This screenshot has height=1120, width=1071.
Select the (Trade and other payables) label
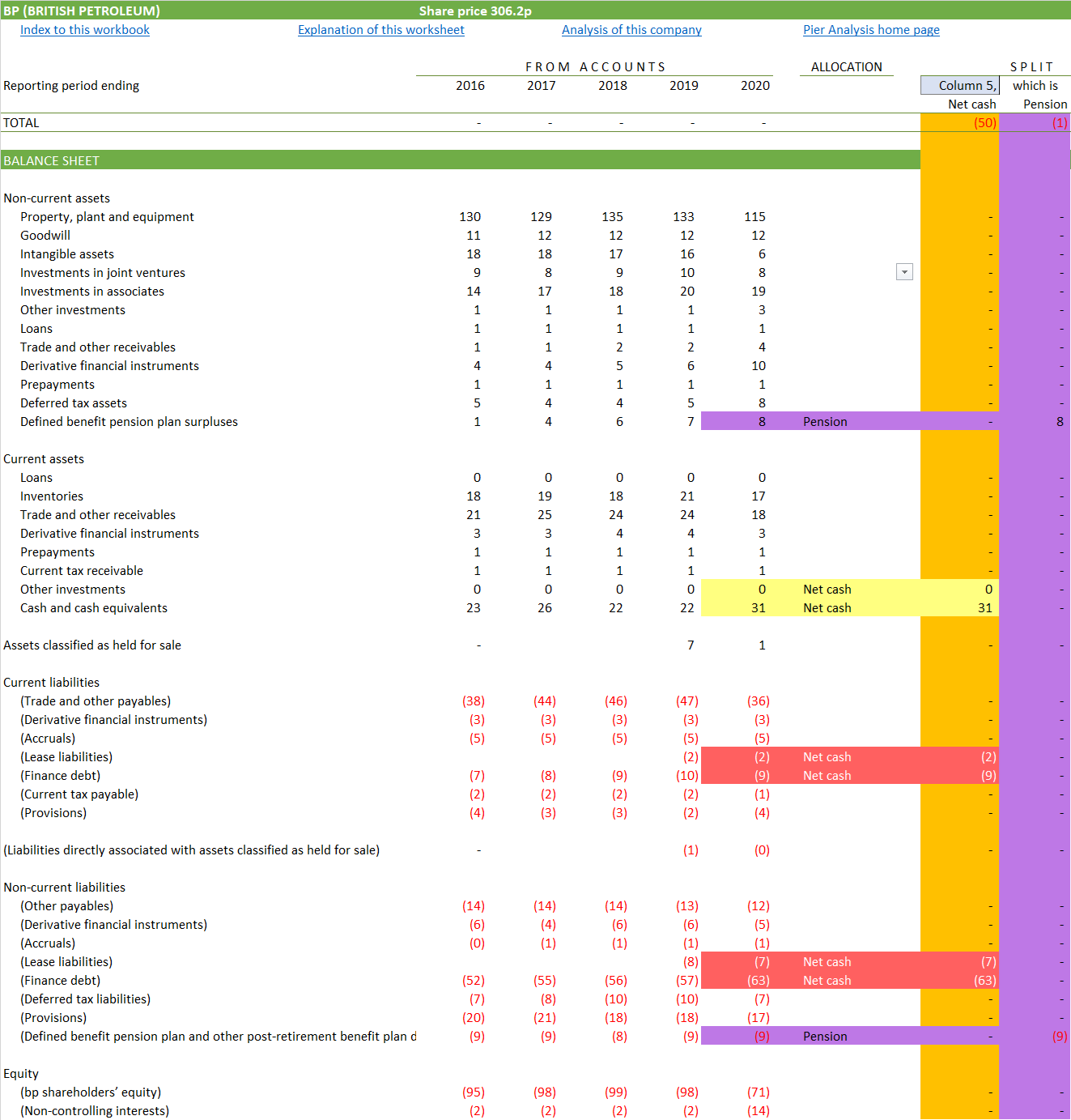(96, 701)
